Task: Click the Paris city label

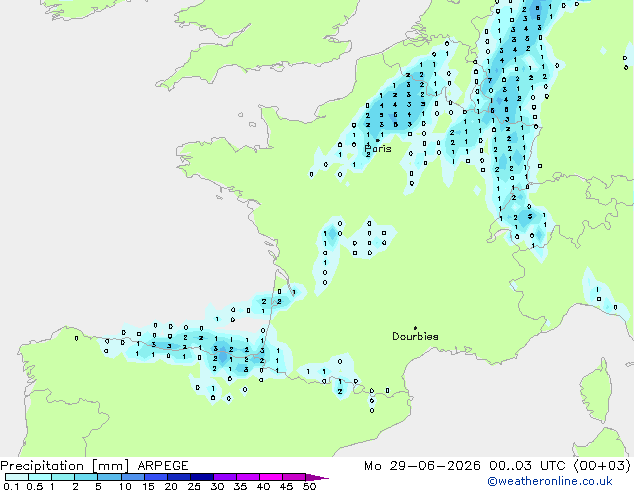Action: pyautogui.click(x=378, y=149)
